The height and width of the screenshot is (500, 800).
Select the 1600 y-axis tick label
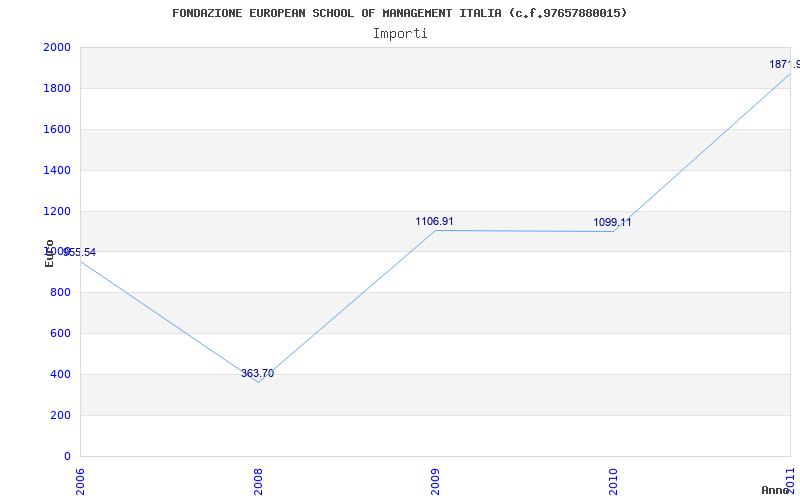57,129
